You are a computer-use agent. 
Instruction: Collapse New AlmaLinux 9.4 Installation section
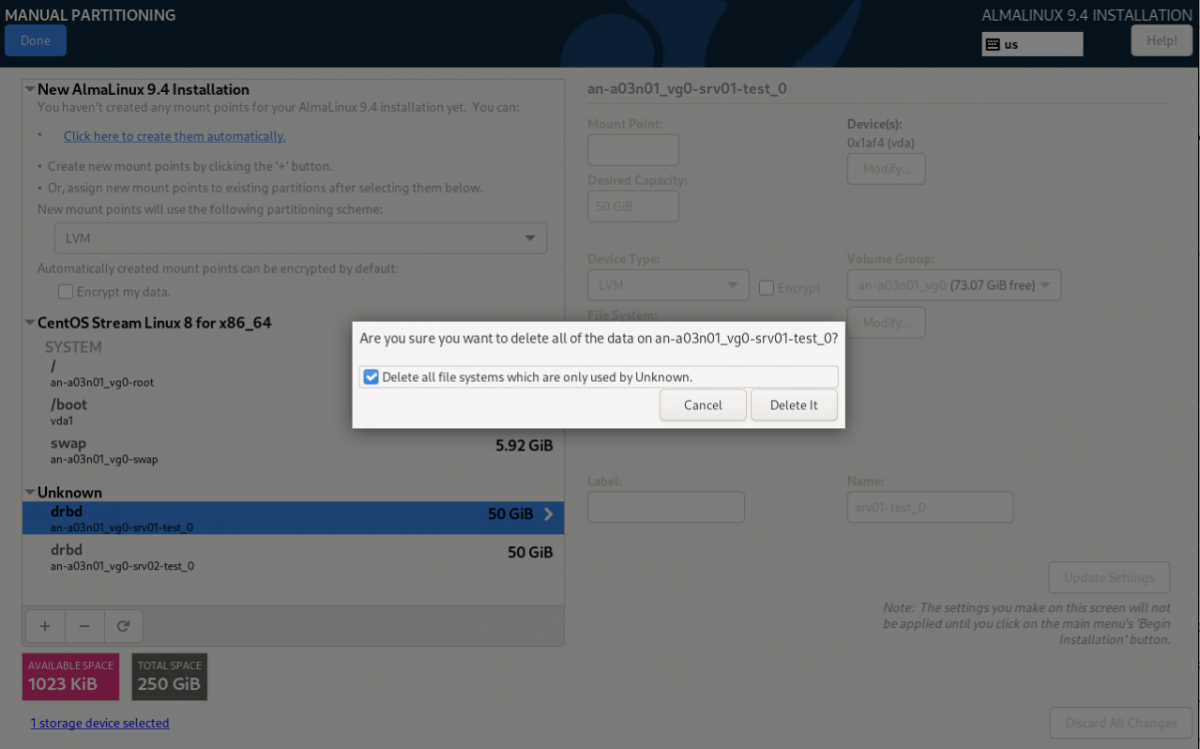[x=29, y=90]
